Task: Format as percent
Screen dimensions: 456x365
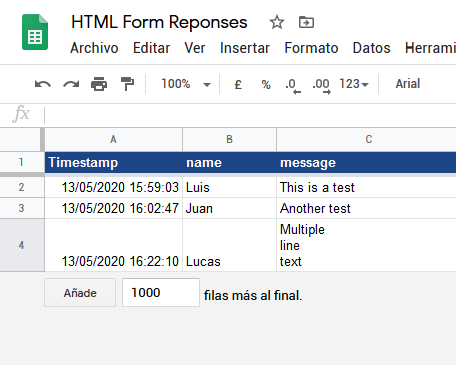Action: tap(266, 84)
